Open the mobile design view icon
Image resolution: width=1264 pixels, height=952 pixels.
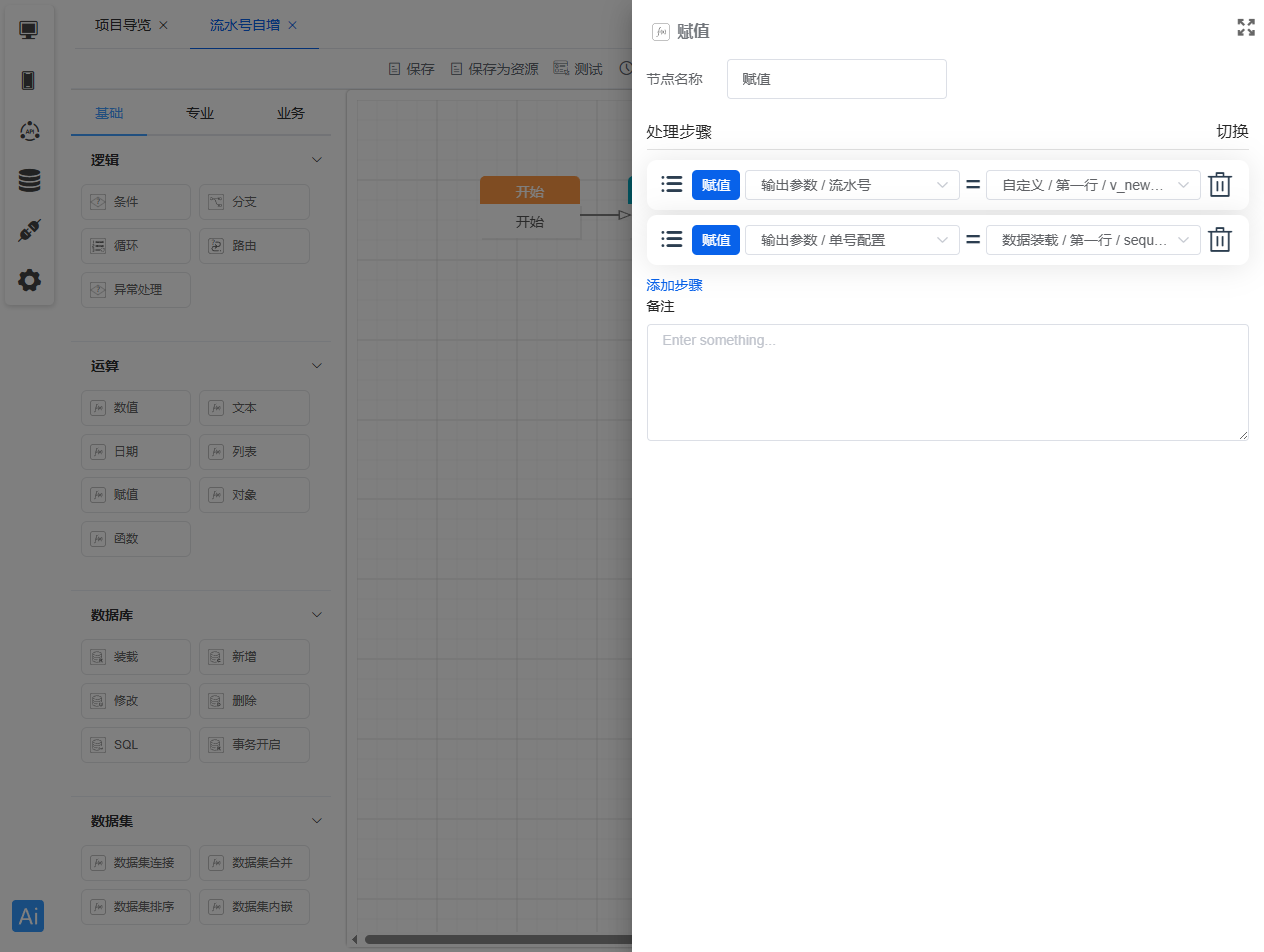(28, 80)
